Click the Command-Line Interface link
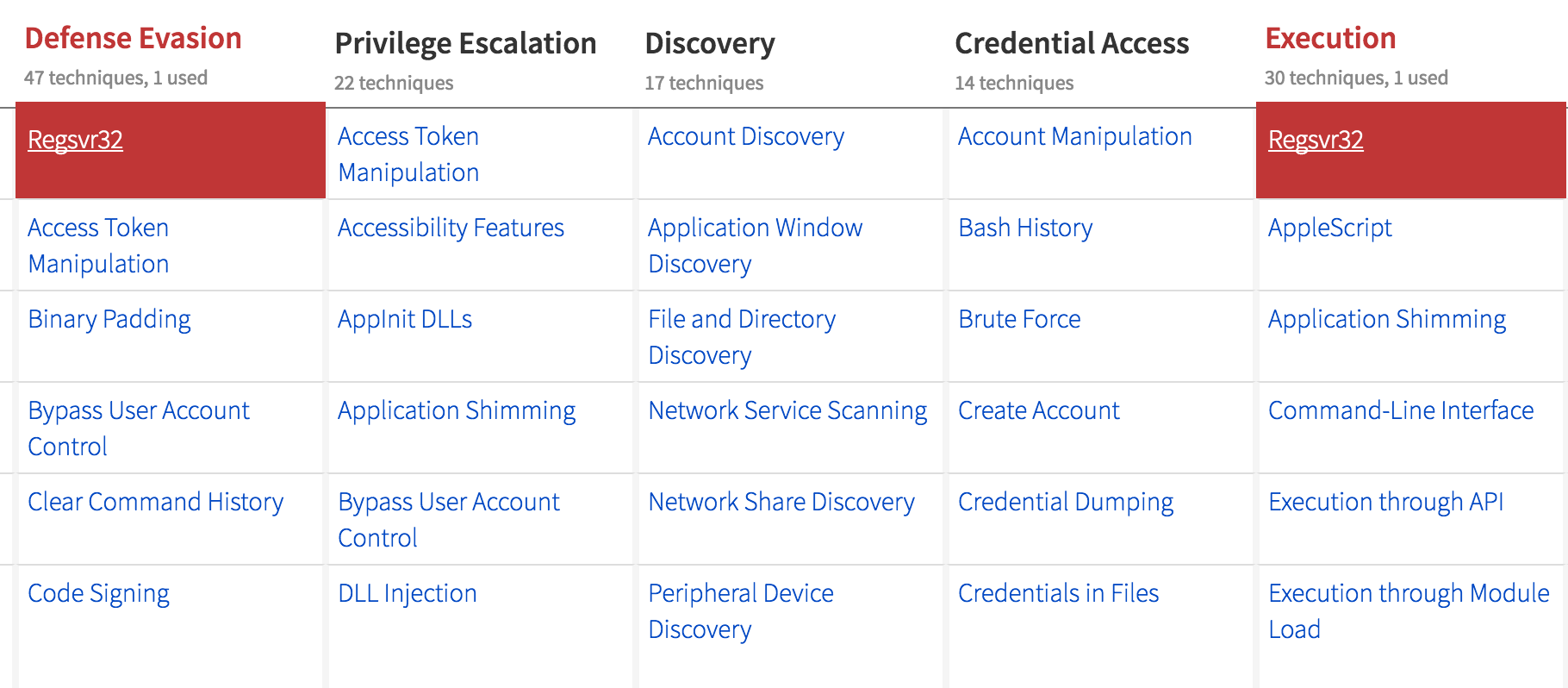Viewport: 1568px width, 688px height. (x=1401, y=410)
